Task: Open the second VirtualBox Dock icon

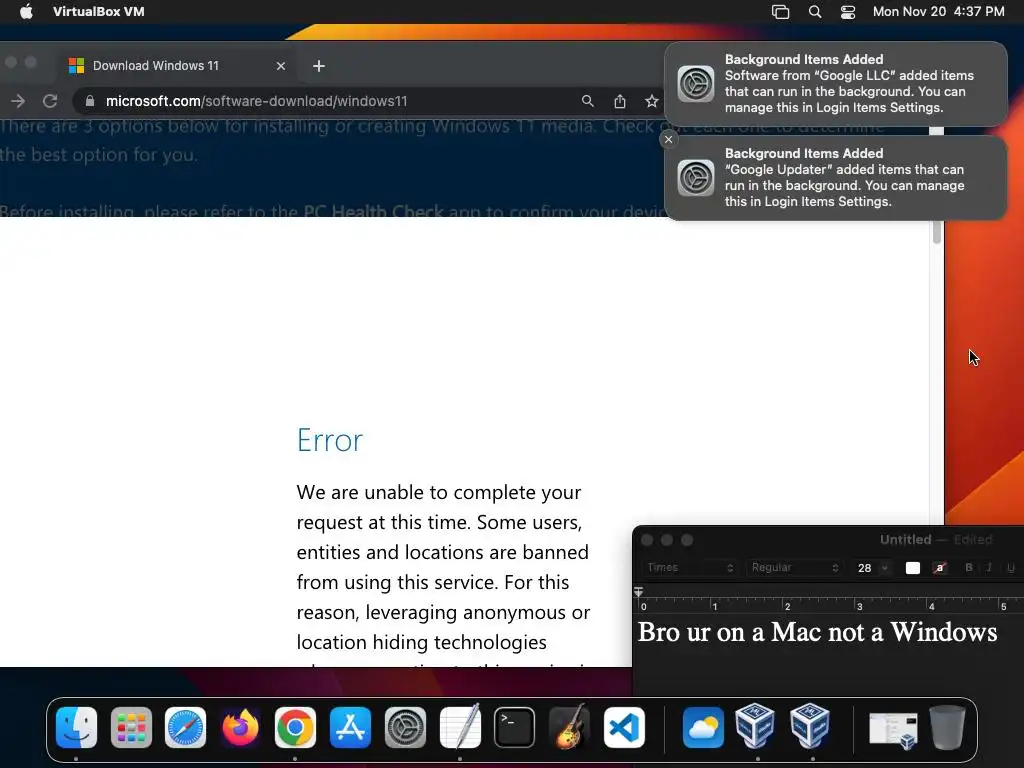Action: [810, 726]
